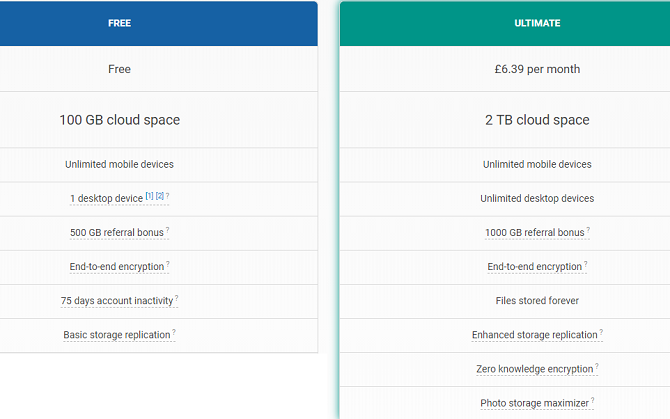
Task: Click the help icon after Enhanced storage replication
Action: tap(601, 332)
